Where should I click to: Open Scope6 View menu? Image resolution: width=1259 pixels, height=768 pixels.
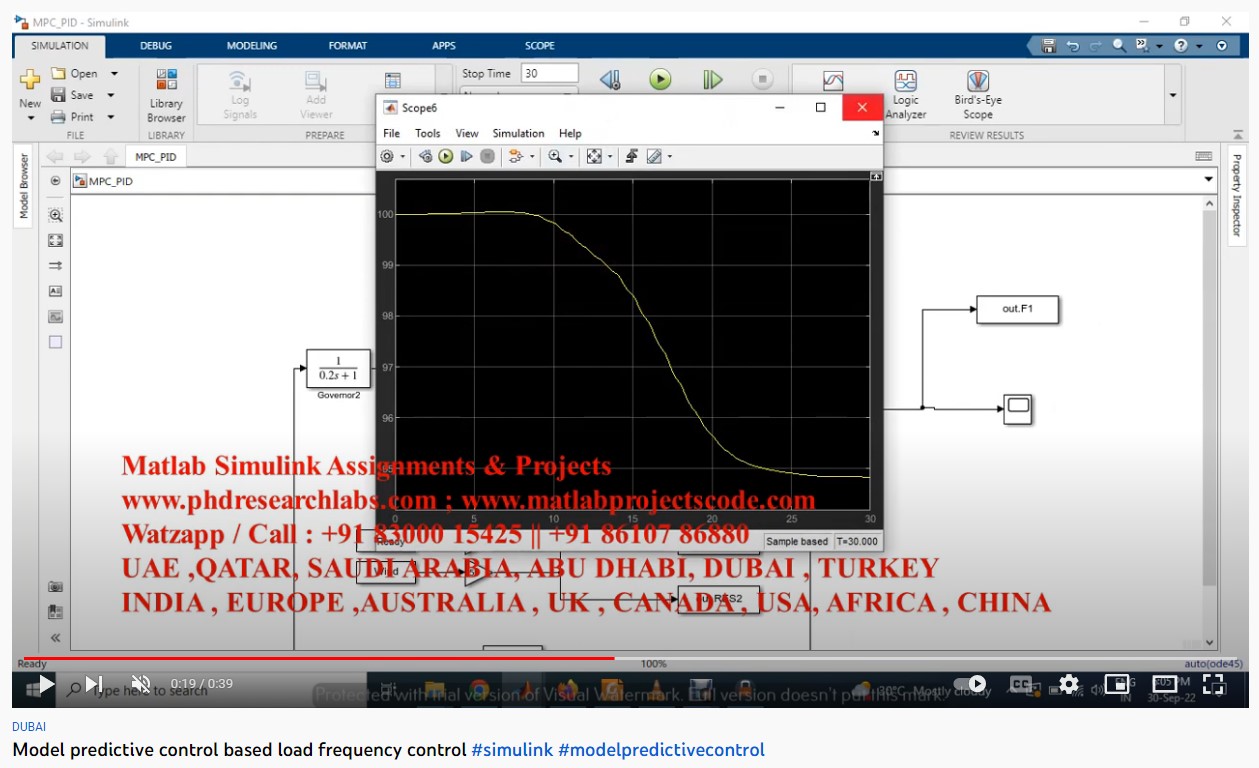(467, 133)
